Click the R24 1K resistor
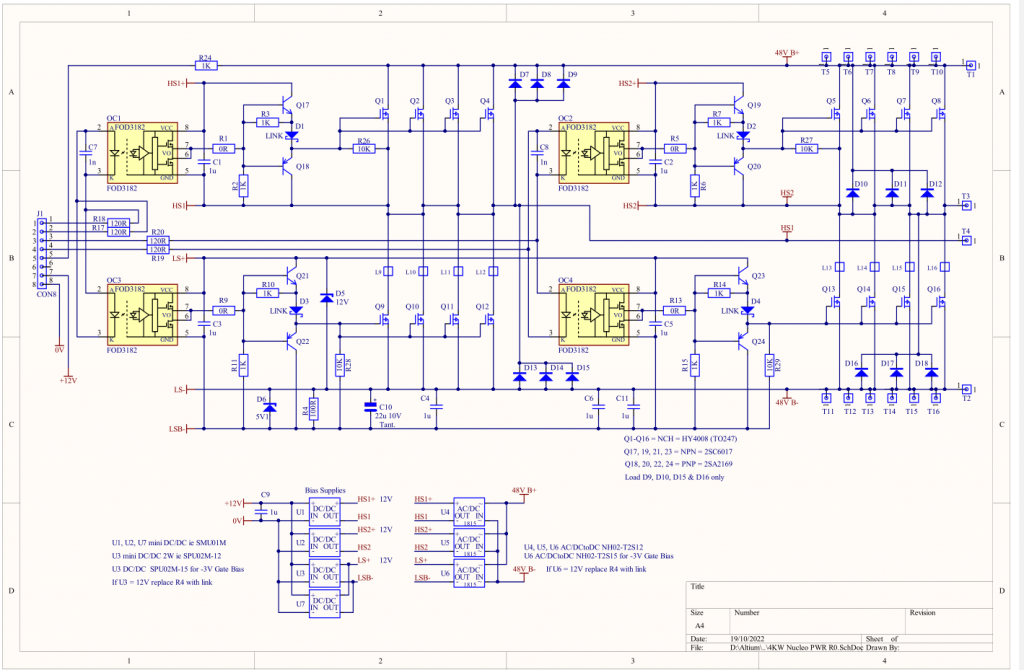The width and height of the screenshot is (1024, 670). (x=205, y=66)
